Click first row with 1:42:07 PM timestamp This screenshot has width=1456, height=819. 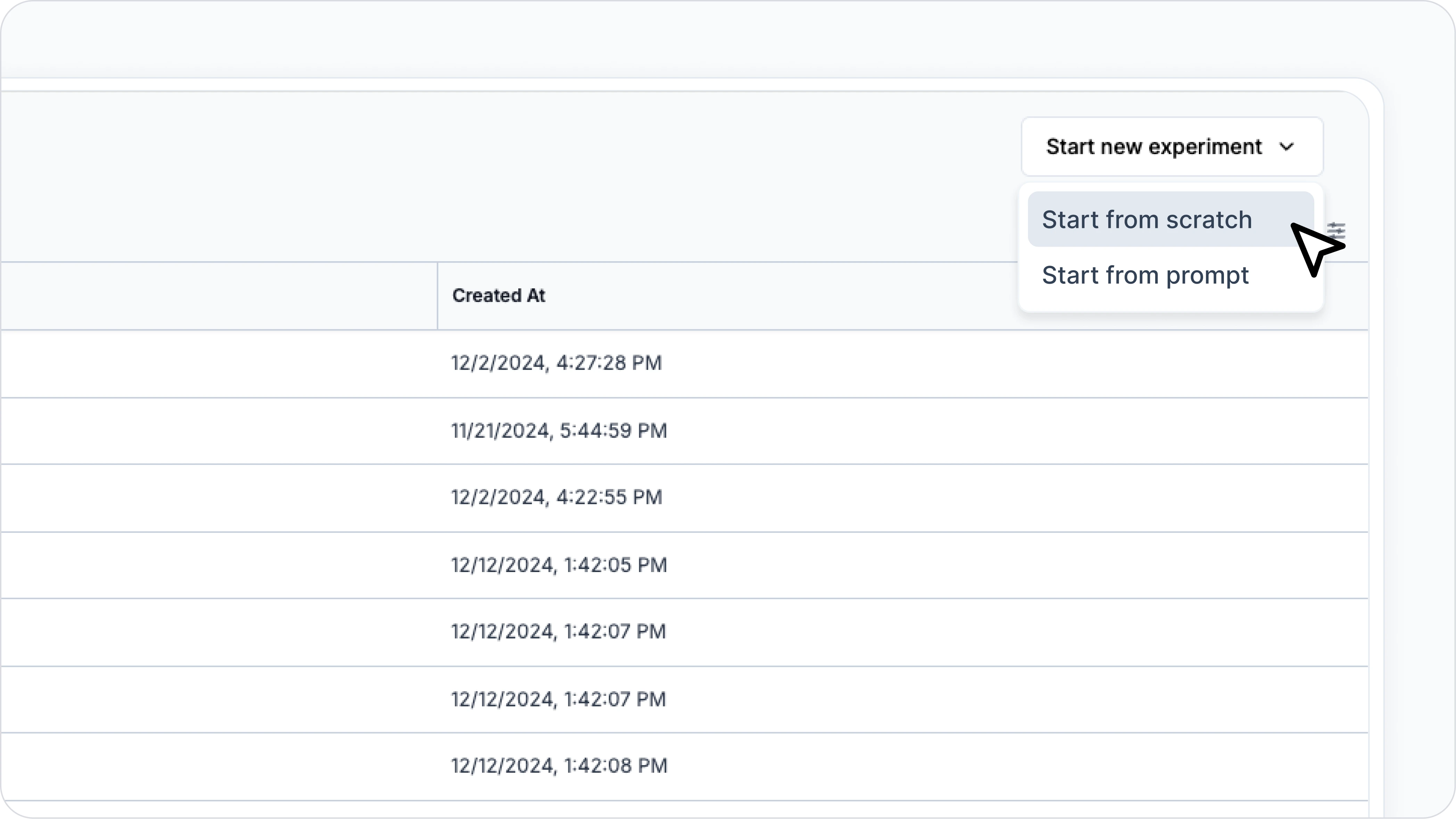pos(558,631)
